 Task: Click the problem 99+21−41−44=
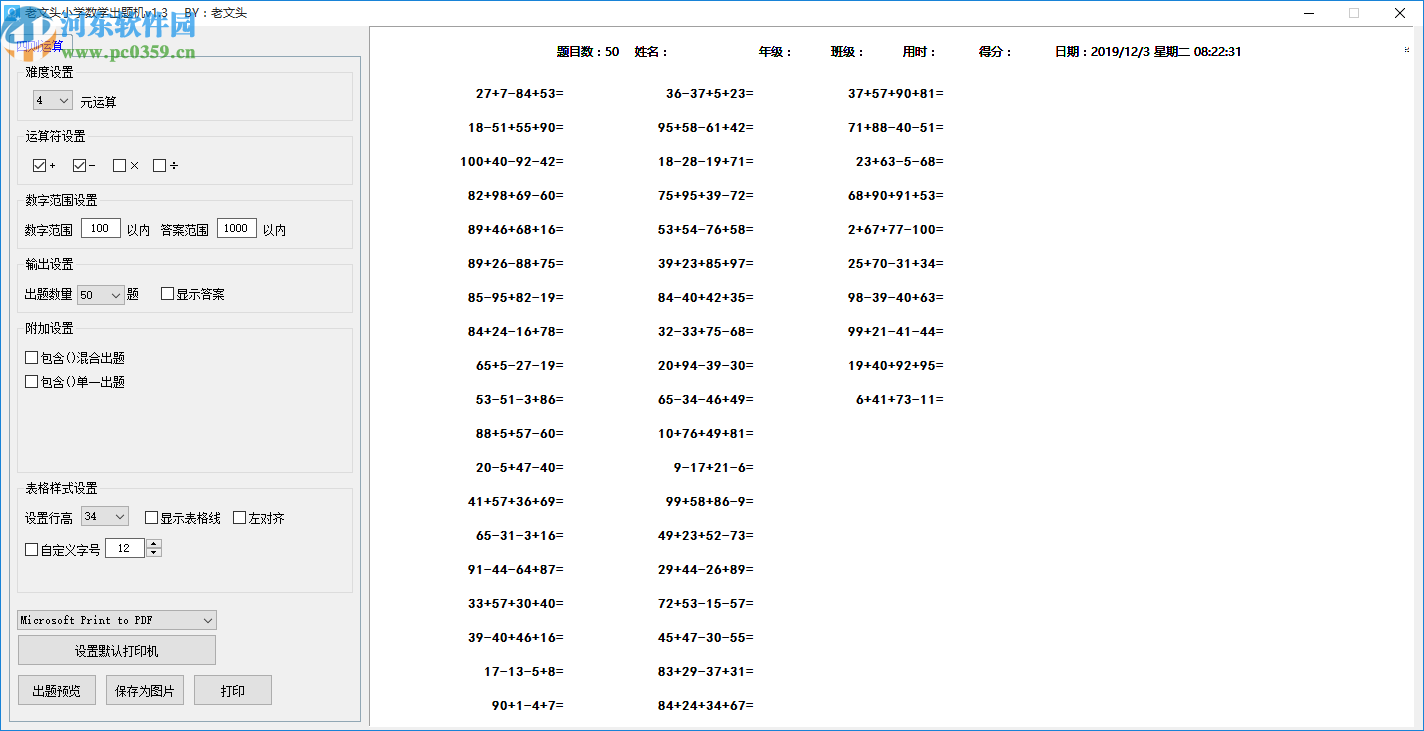tap(896, 332)
